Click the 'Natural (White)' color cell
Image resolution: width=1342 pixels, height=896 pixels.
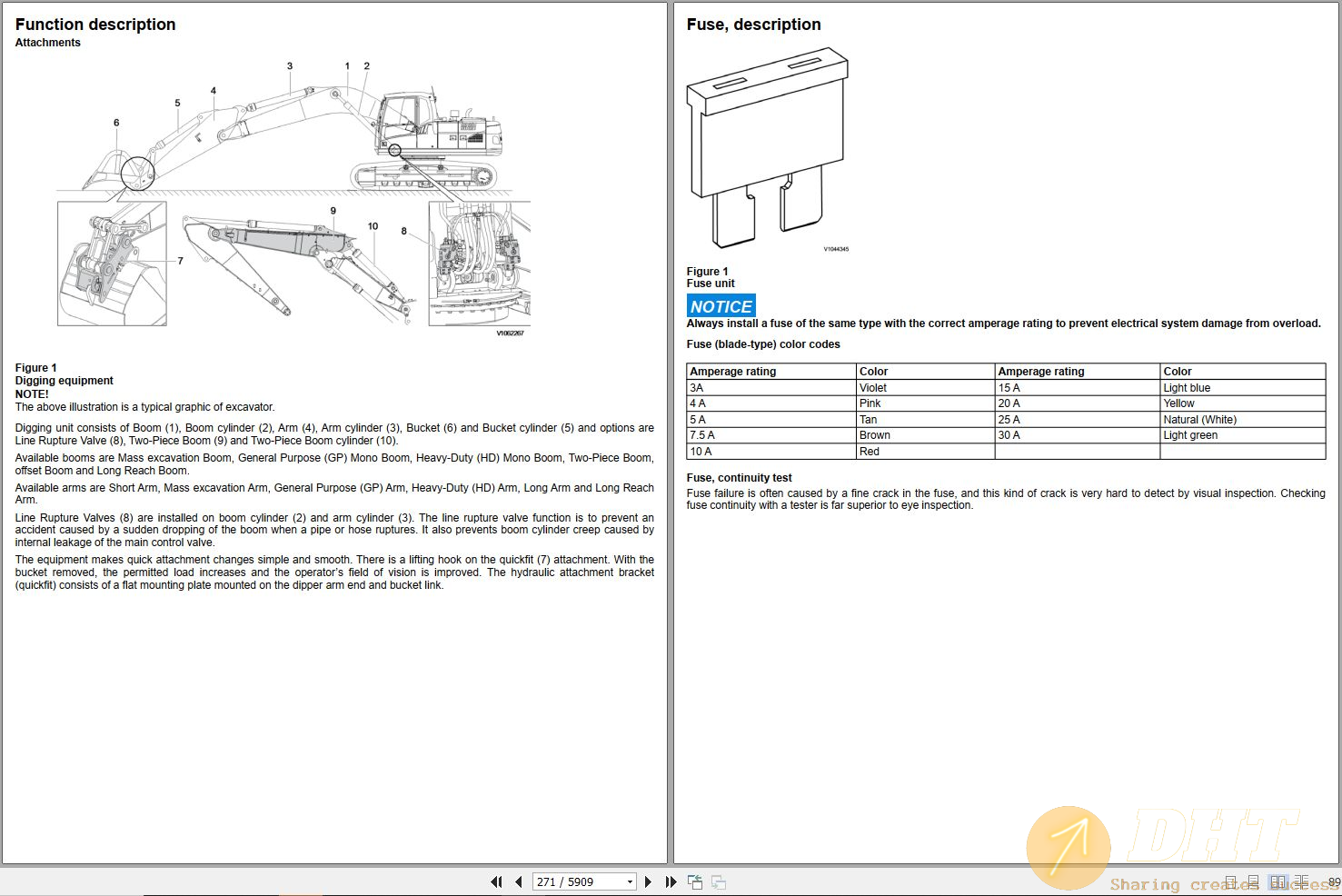(1242, 420)
